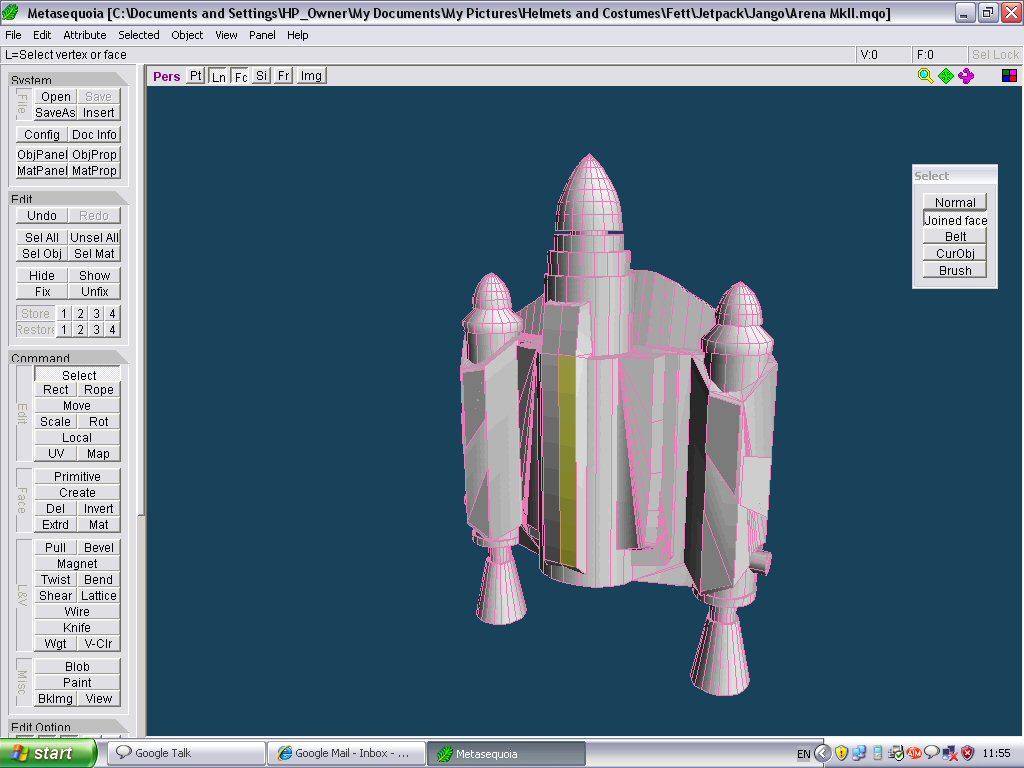Click the red security shield tray icon
This screenshot has width=1024, height=768.
(x=967, y=754)
